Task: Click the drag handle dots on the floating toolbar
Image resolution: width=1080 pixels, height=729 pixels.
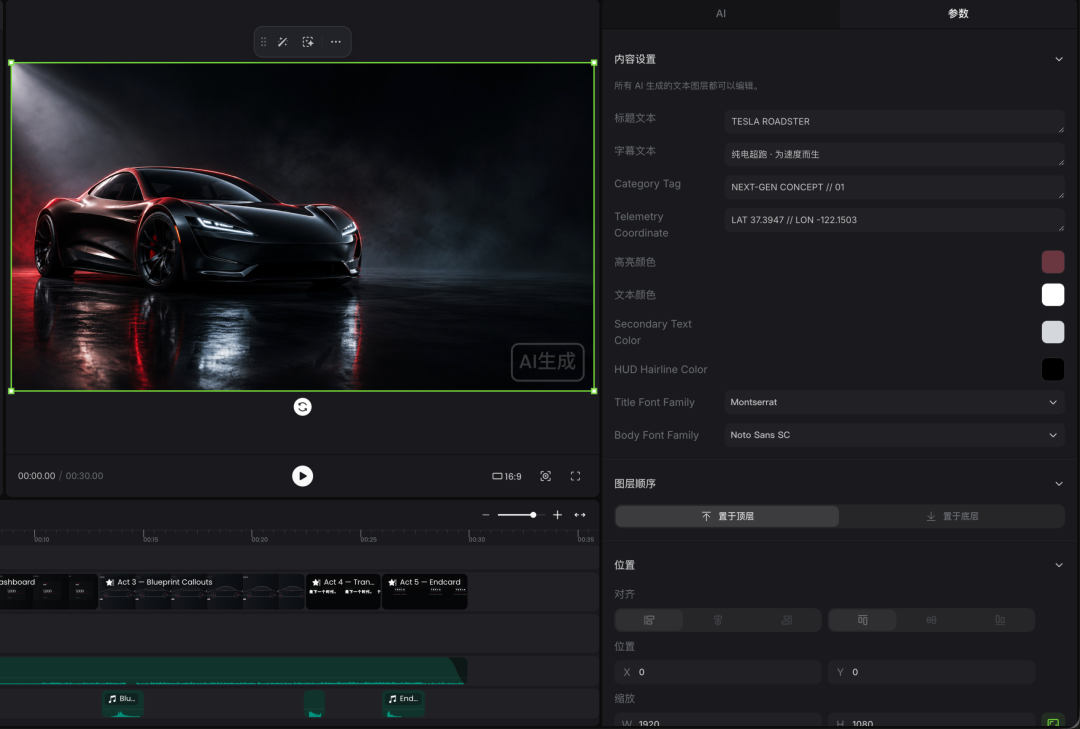Action: point(263,42)
